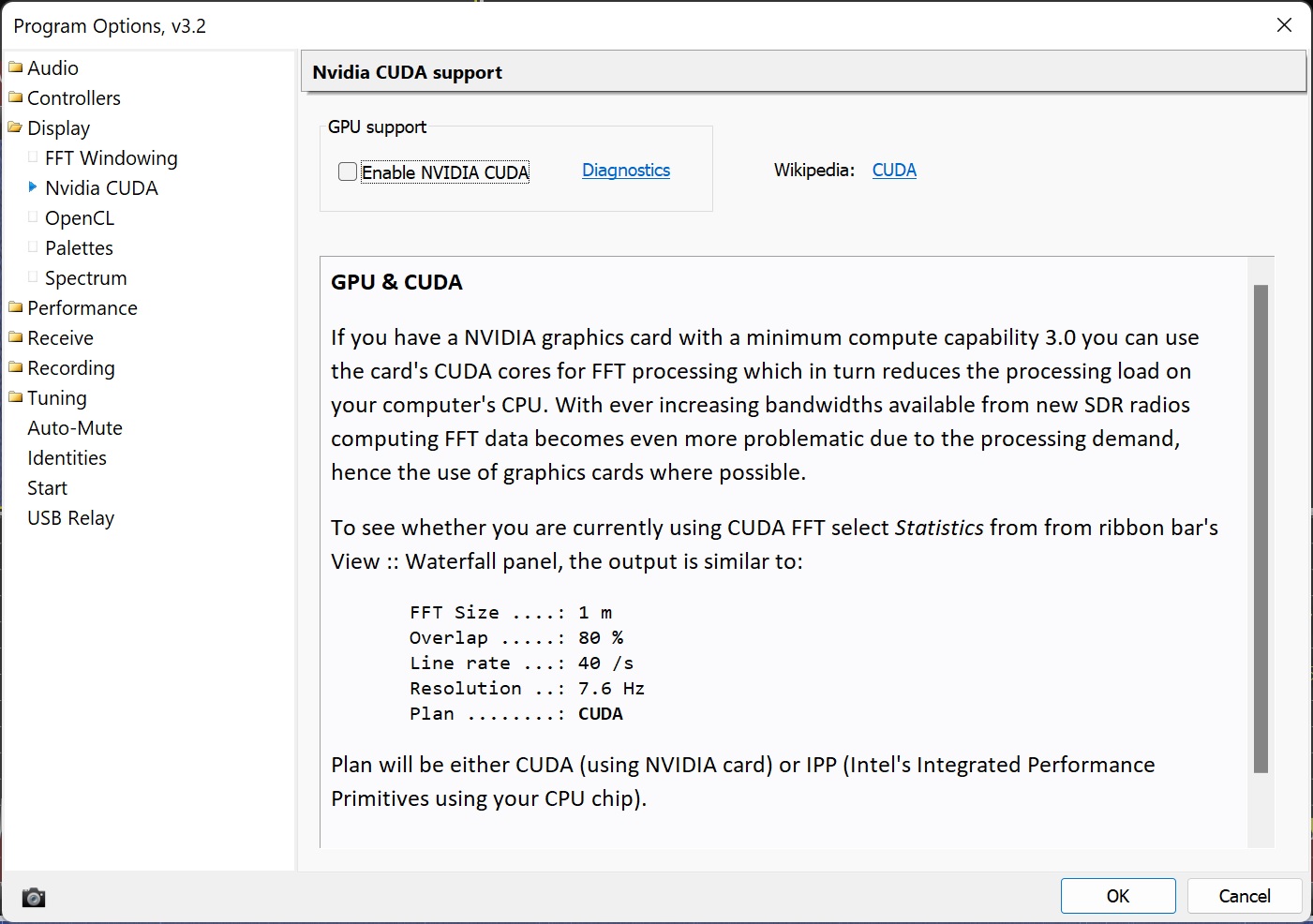This screenshot has width=1313, height=924.
Task: Click the Receive folder icon
Action: [16, 337]
